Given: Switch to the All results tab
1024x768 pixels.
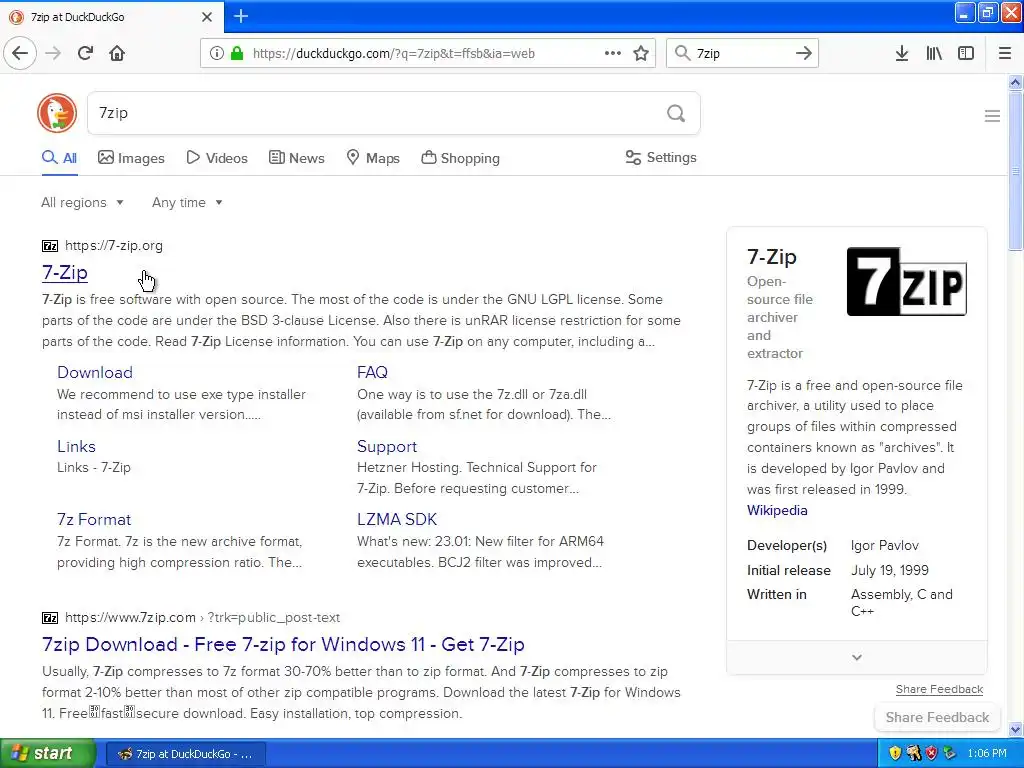Looking at the screenshot, I should tap(59, 158).
